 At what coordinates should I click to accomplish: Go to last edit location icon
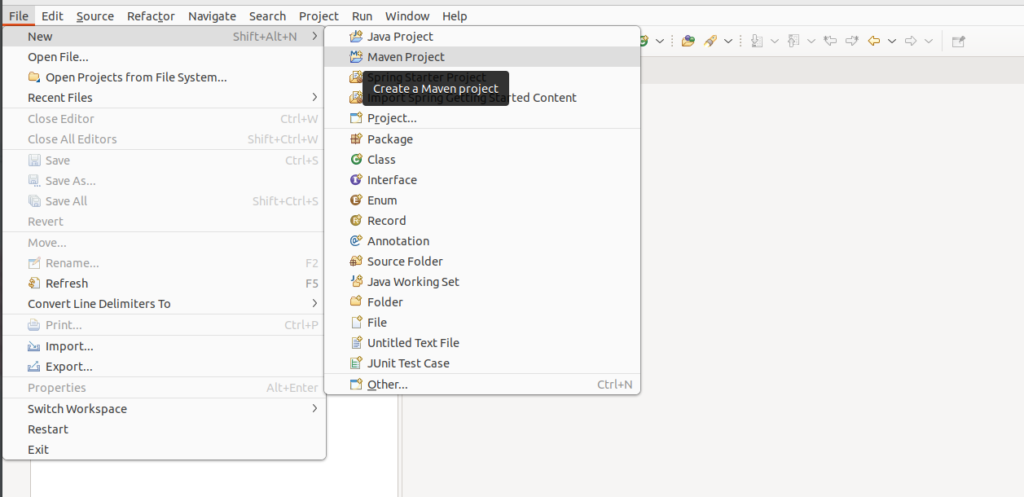(x=831, y=41)
